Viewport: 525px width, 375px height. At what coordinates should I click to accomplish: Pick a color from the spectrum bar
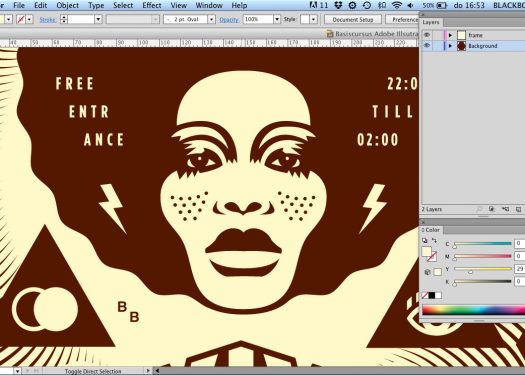[x=473, y=310]
